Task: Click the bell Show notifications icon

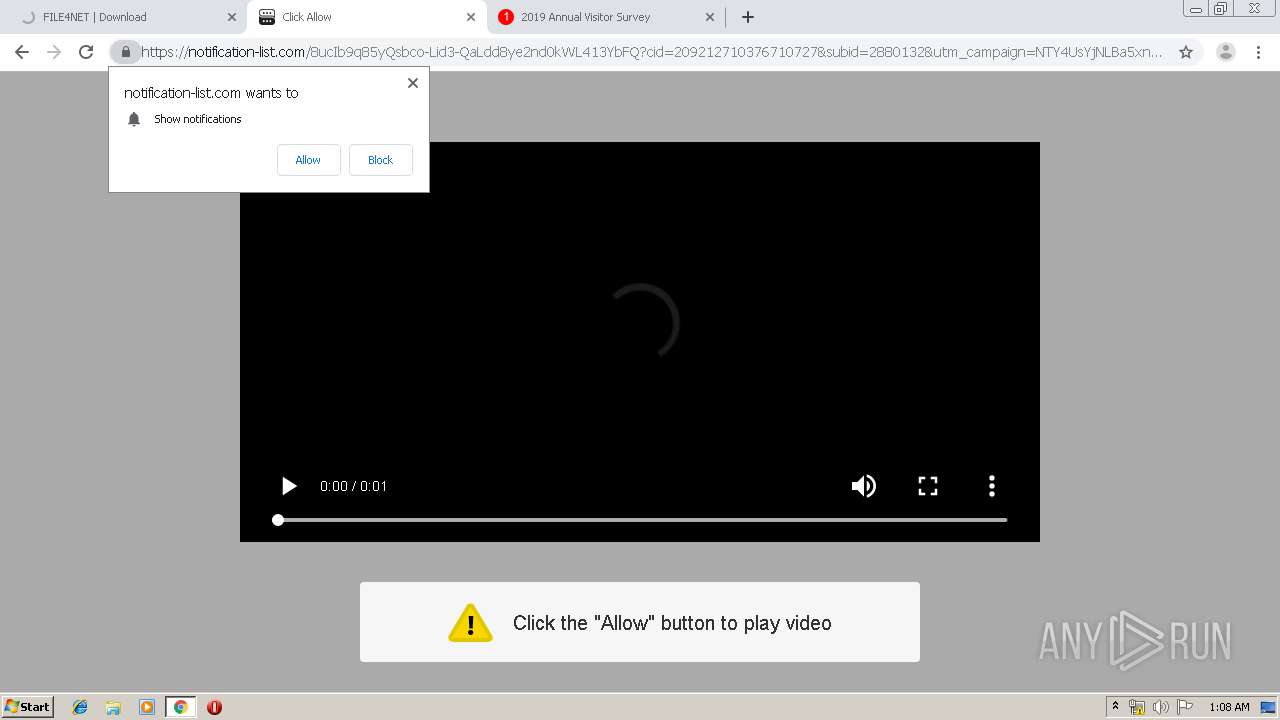Action: (134, 119)
